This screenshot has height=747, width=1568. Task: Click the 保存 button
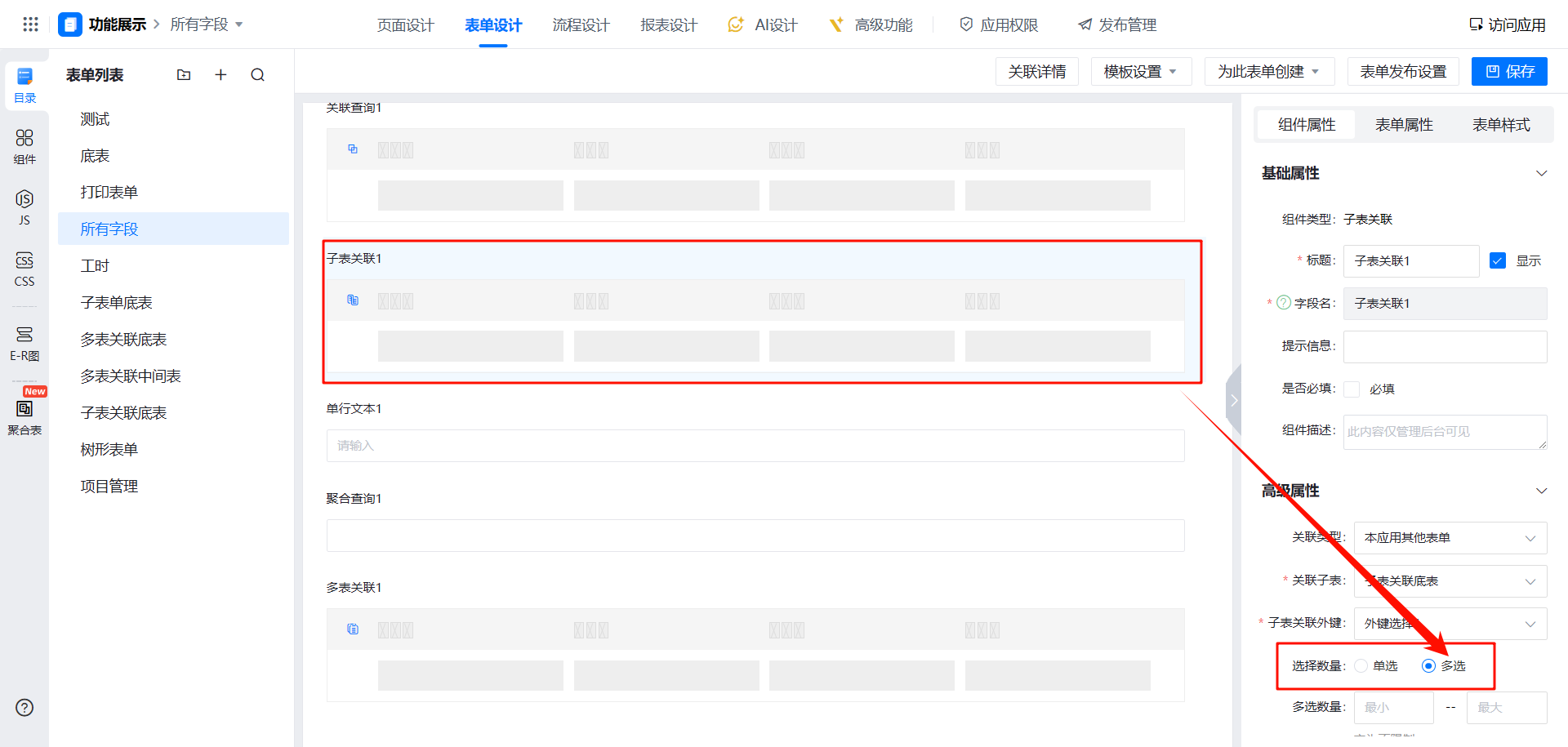[1509, 72]
